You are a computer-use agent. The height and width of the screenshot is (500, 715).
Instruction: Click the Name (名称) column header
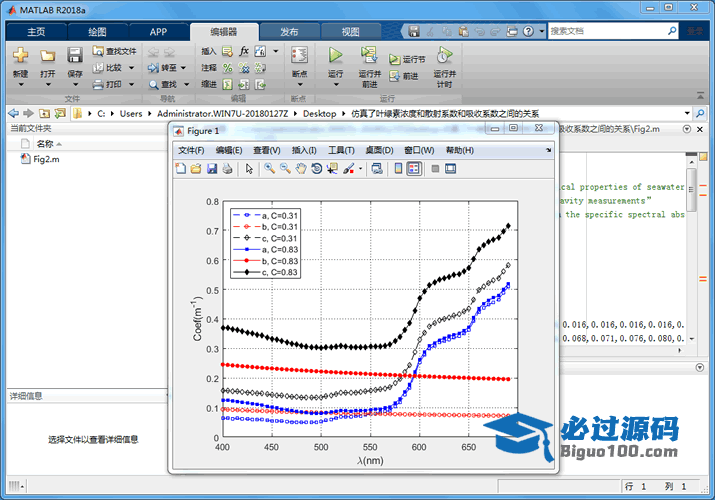tap(45, 144)
